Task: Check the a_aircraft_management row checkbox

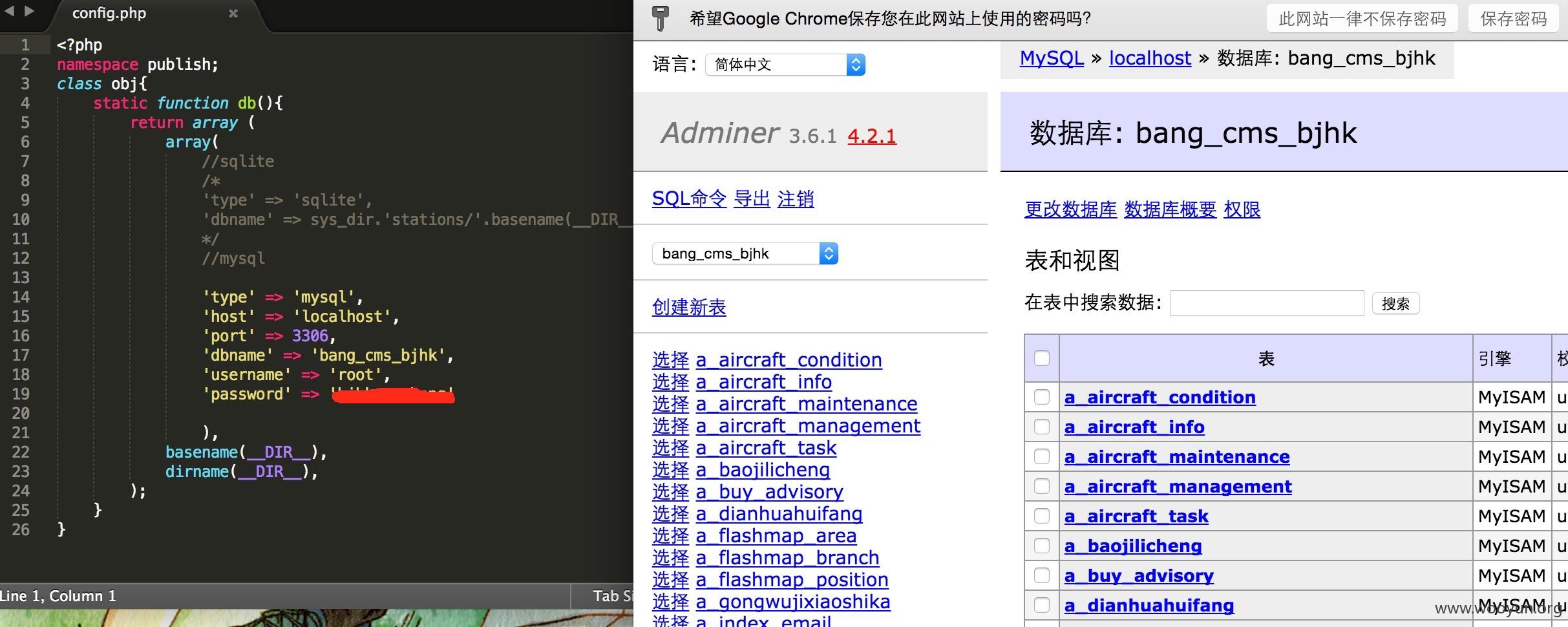Action: (x=1042, y=486)
